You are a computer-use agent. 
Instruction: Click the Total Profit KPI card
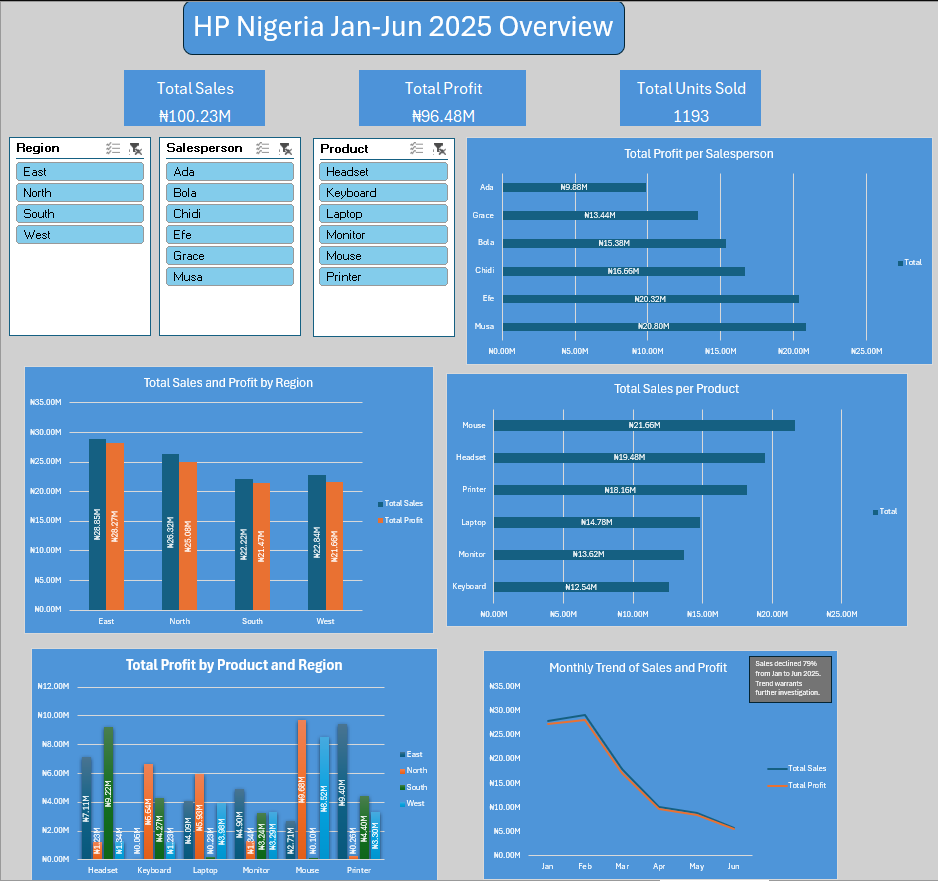point(443,98)
